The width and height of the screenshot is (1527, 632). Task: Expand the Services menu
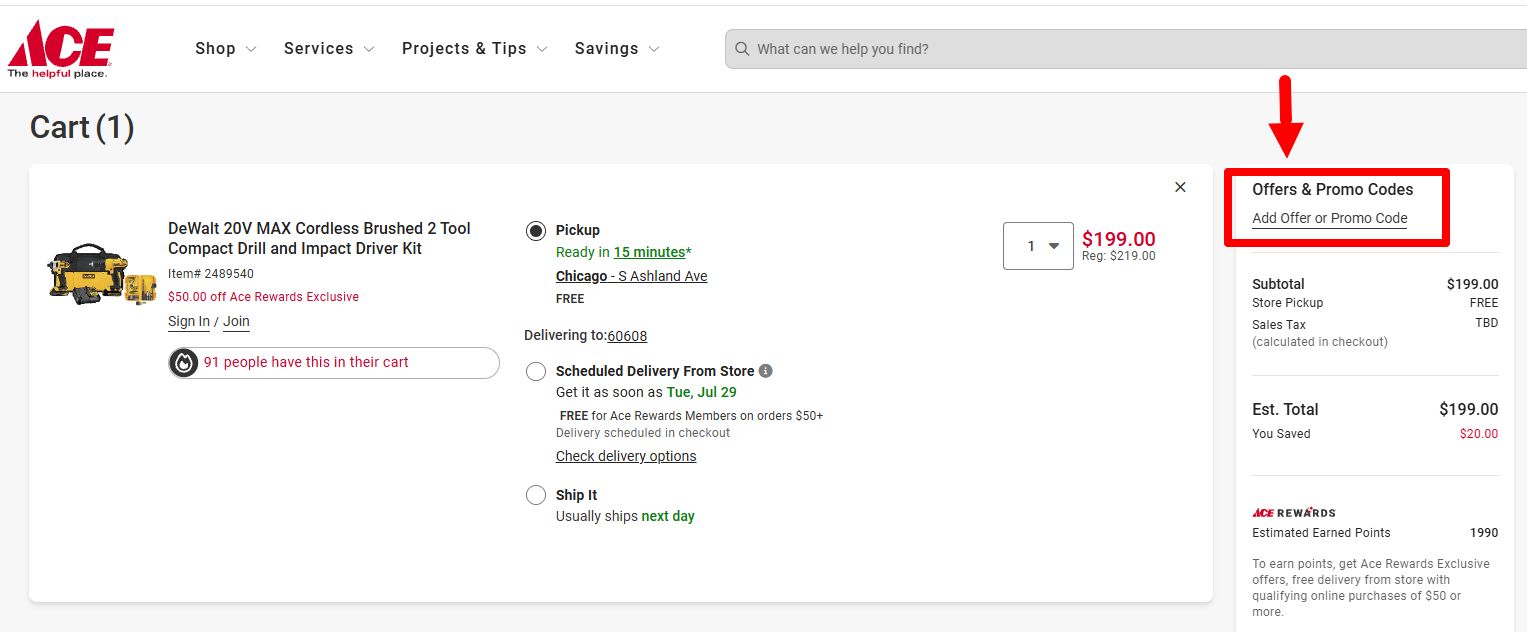pyautogui.click(x=329, y=48)
